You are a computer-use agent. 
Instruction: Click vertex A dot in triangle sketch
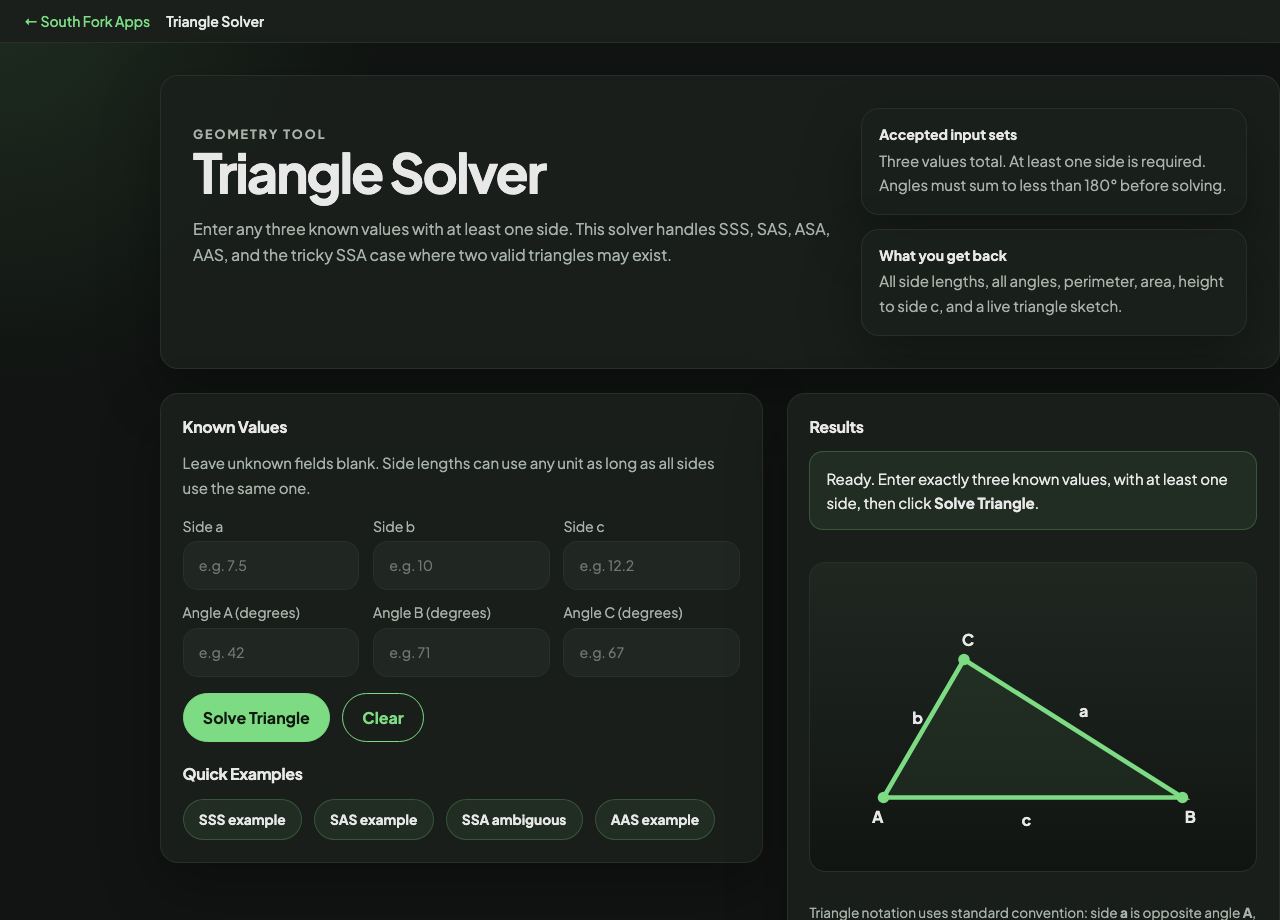tap(883, 797)
